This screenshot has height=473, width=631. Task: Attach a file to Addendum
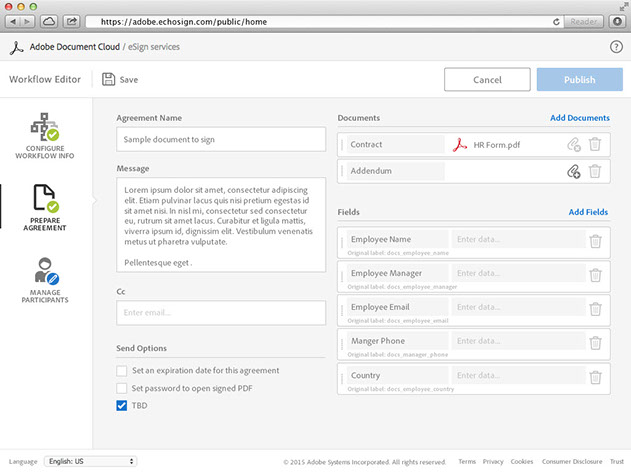coord(573,172)
